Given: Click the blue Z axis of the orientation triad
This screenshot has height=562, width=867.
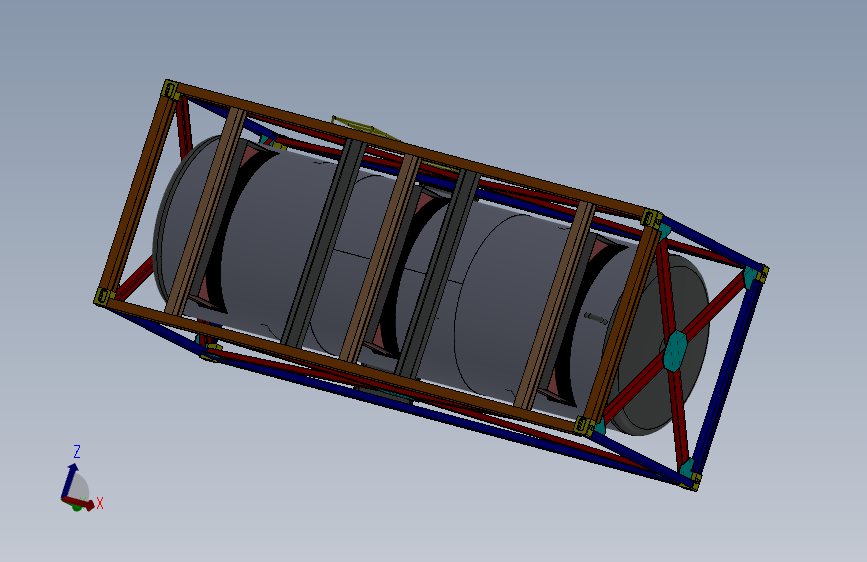Looking at the screenshot, I should click(70, 480).
